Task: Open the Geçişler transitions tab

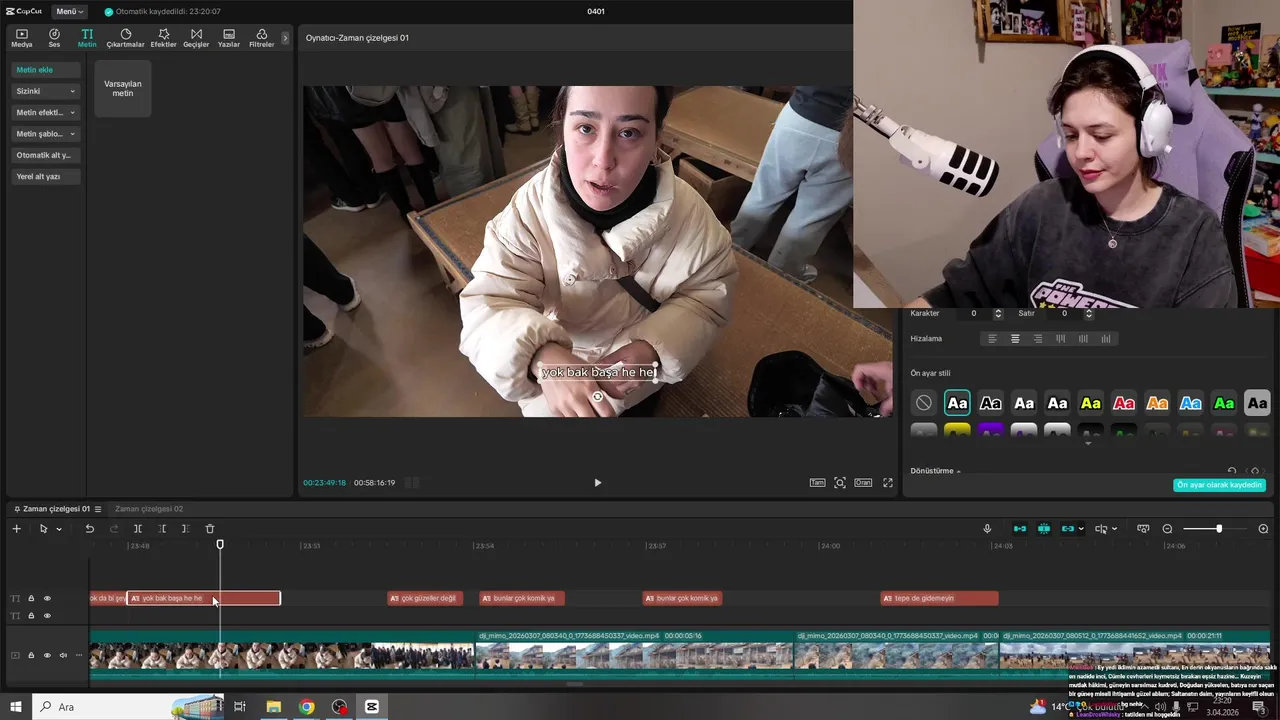Action: (x=196, y=38)
